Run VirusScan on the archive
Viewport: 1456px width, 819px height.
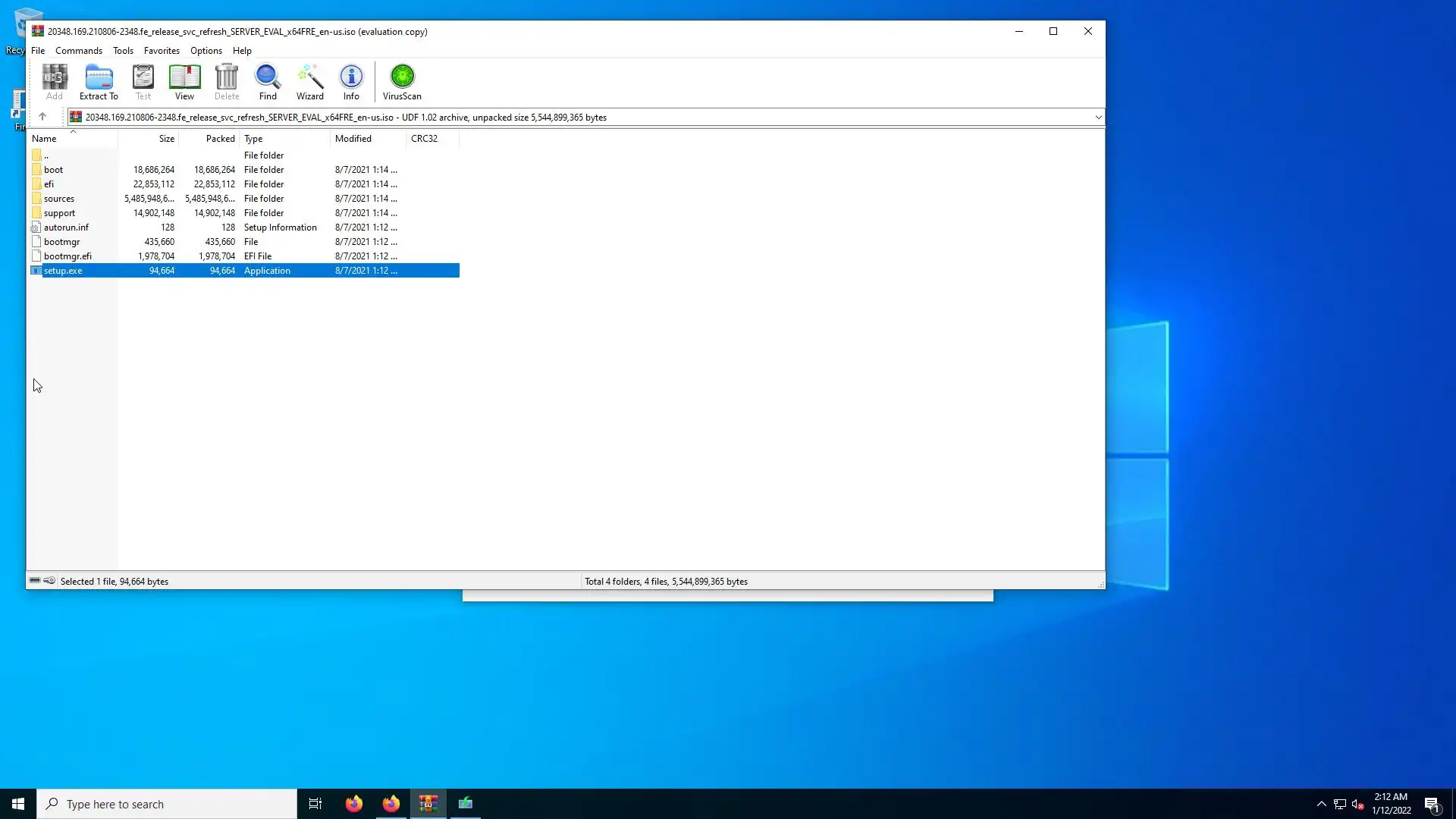(x=402, y=82)
